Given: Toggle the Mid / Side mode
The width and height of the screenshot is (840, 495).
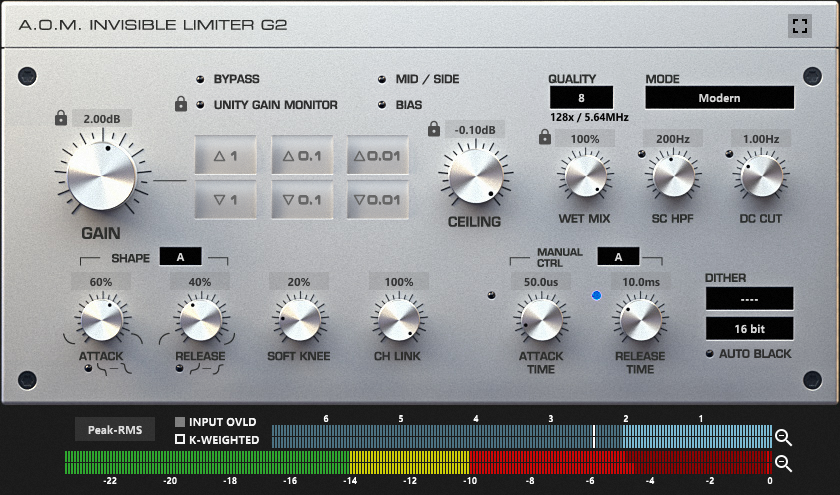Looking at the screenshot, I should pyautogui.click(x=381, y=79).
